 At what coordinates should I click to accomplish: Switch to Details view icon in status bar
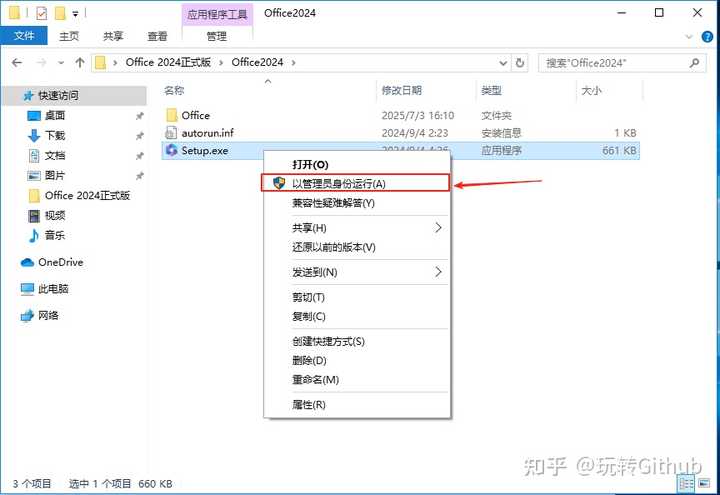(686, 483)
